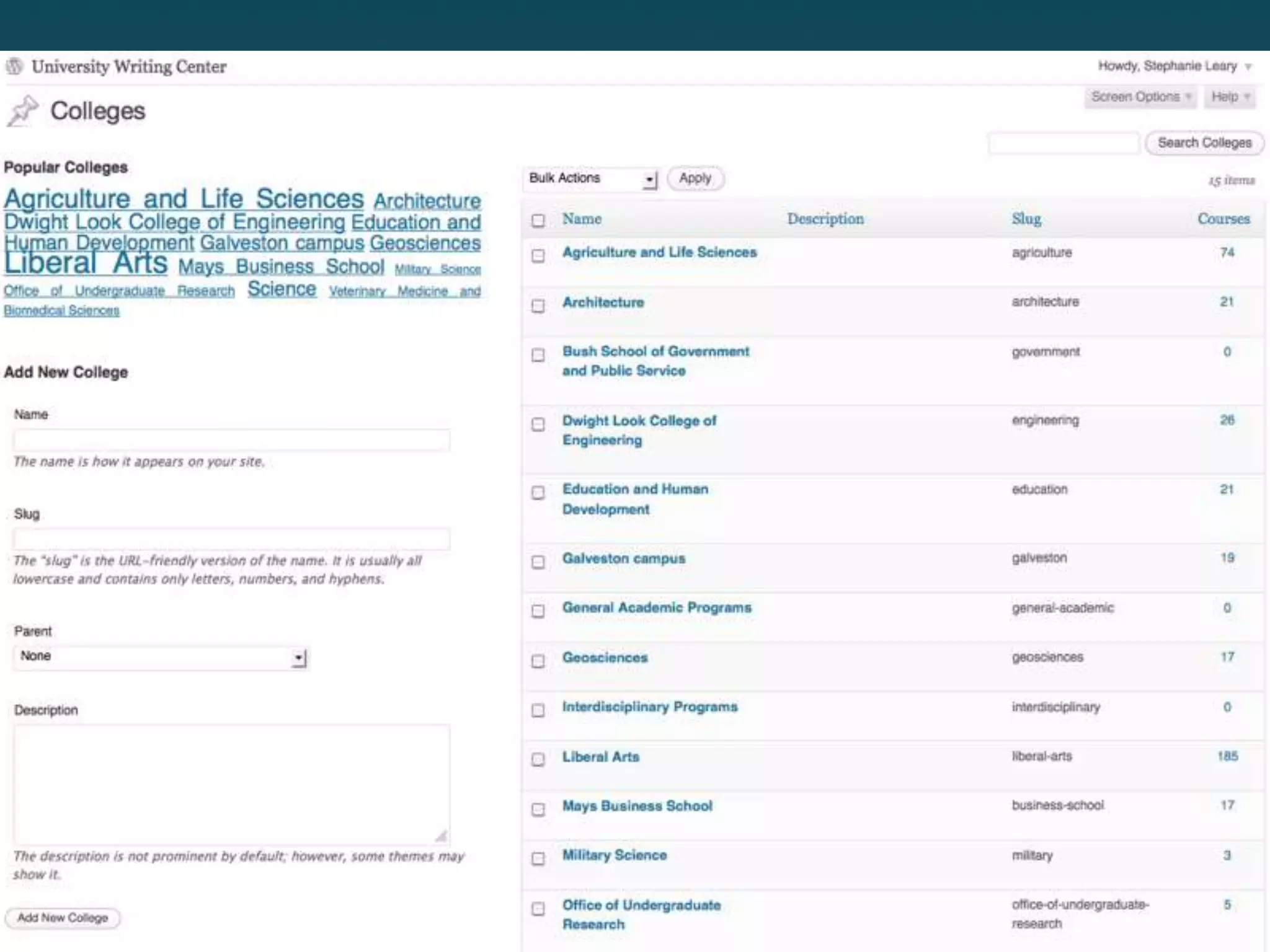Open the Bulk Actions dropdown
The image size is (1270, 952).
[590, 178]
